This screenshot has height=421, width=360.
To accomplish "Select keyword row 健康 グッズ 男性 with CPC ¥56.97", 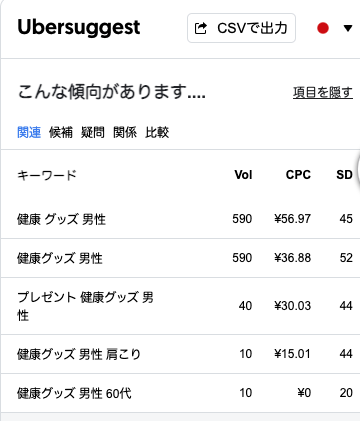I will pos(180,219).
